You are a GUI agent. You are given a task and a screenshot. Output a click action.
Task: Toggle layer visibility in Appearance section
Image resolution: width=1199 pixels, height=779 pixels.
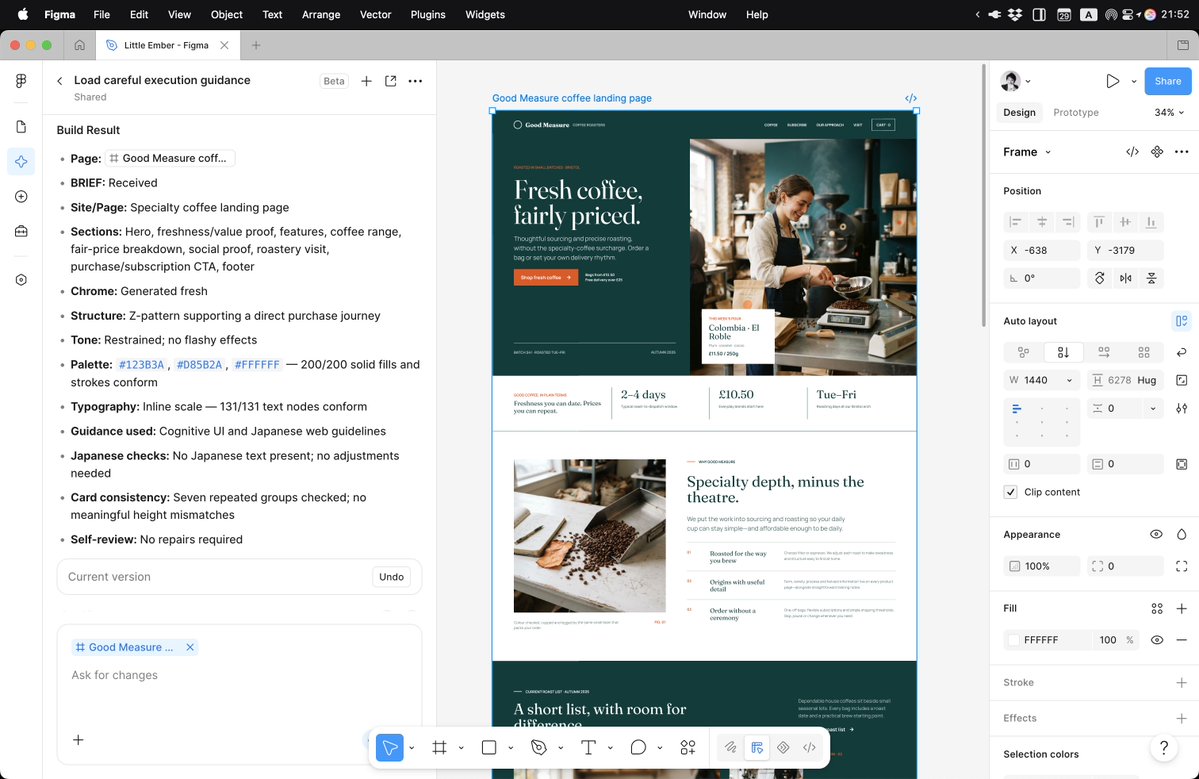click(x=1156, y=534)
